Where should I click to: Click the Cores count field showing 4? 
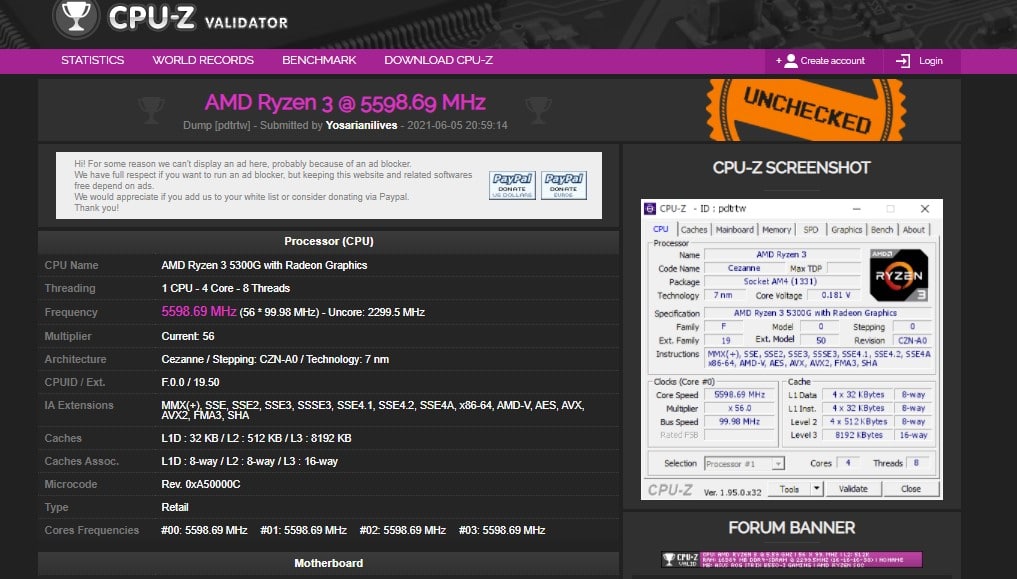[x=848, y=463]
